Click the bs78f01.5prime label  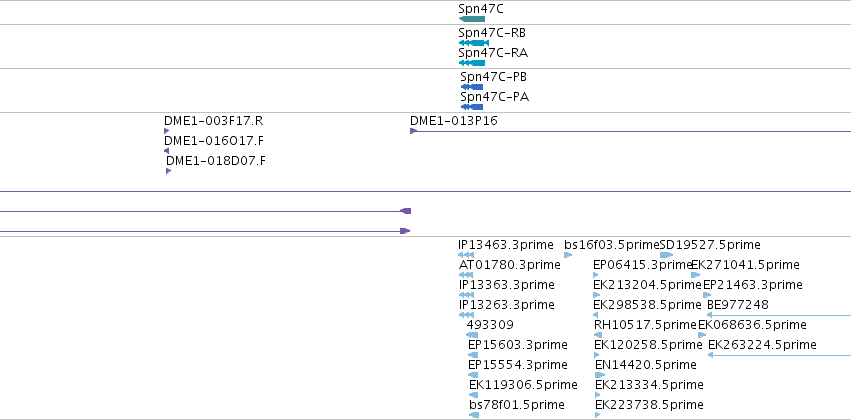pos(517,404)
